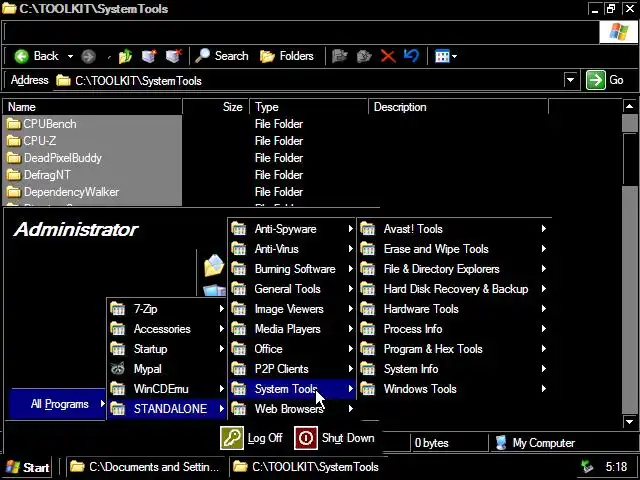Image resolution: width=640 pixels, height=480 pixels.
Task: Sort by the Description column header
Action: coord(458,107)
